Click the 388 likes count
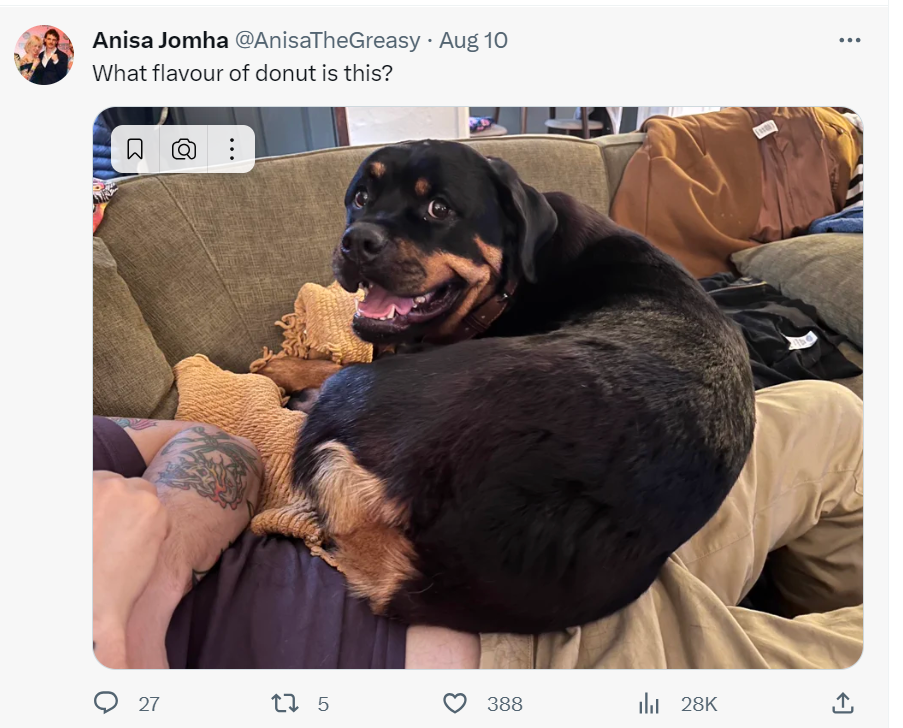This screenshot has width=903, height=728. tap(504, 704)
